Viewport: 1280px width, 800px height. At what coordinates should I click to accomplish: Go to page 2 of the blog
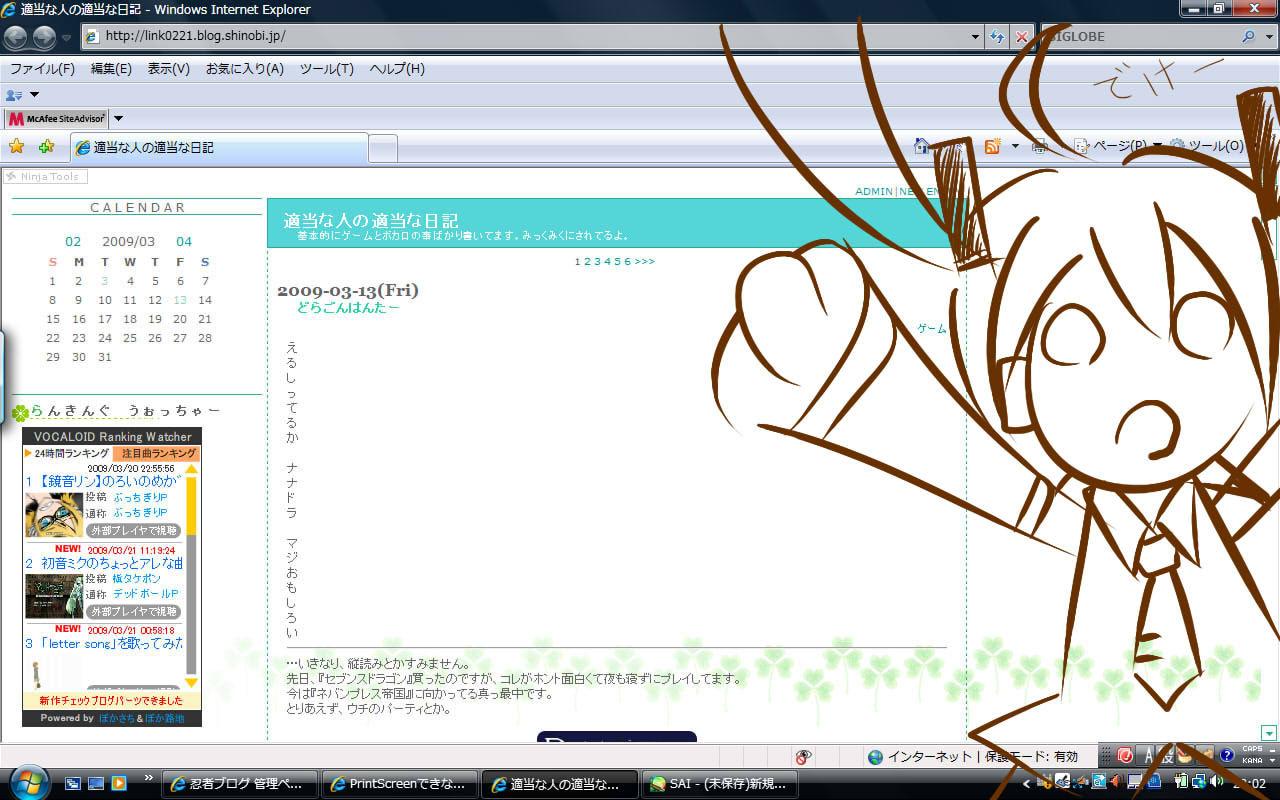tap(587, 262)
